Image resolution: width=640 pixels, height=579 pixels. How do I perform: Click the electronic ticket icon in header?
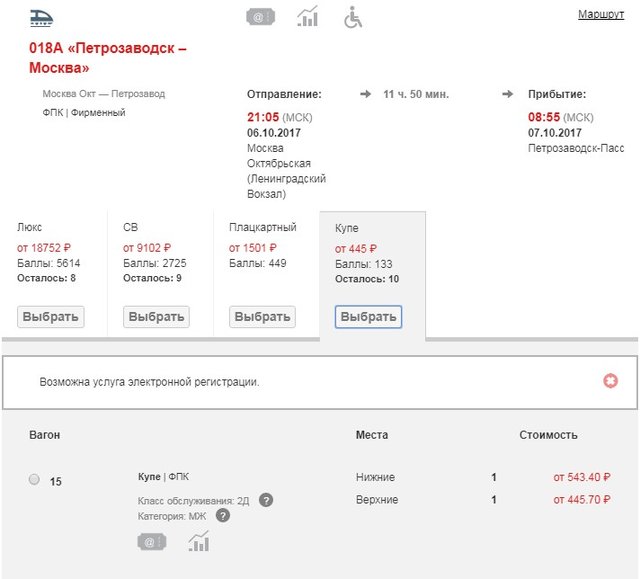click(260, 17)
